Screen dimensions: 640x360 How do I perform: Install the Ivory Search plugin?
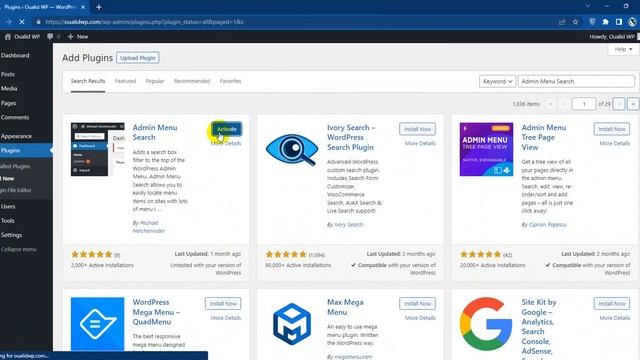pyautogui.click(x=417, y=129)
